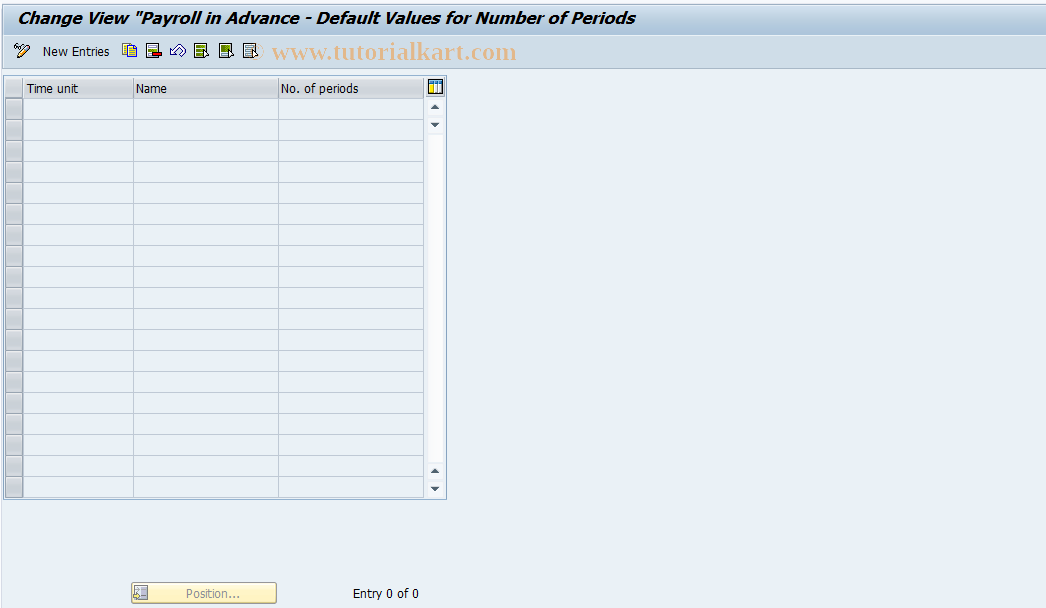Select the first table row selector
The width and height of the screenshot is (1046, 608).
coord(14,109)
